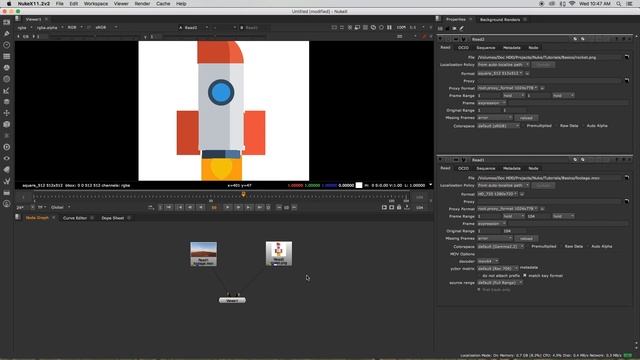This screenshot has width=640, height=360.
Task: Toggle the Raw Data checkbox in Read1
Action: (x=561, y=246)
